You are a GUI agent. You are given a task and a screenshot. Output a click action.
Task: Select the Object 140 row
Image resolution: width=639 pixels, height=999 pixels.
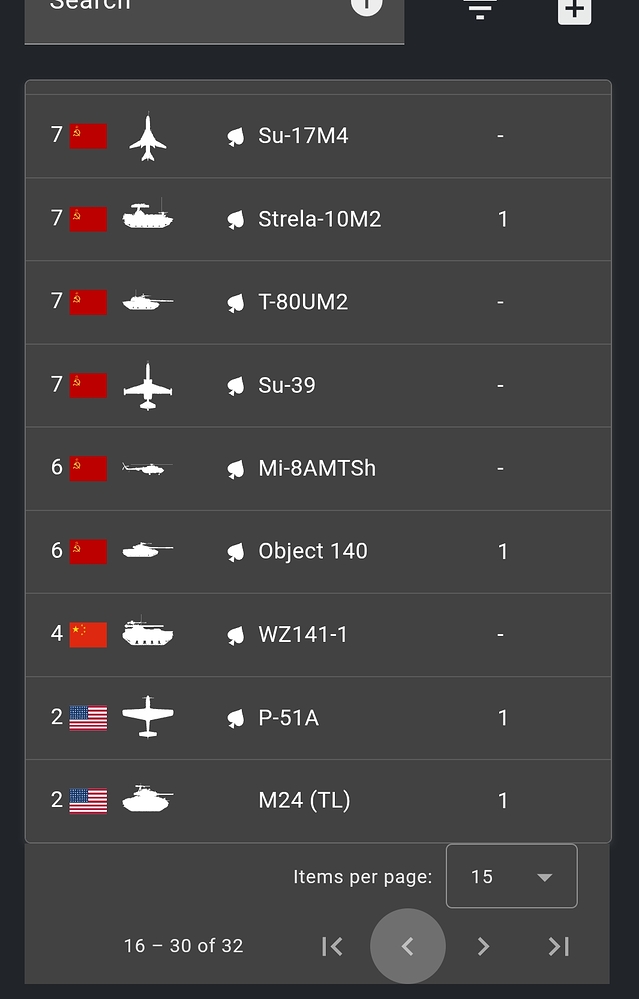coord(312,551)
